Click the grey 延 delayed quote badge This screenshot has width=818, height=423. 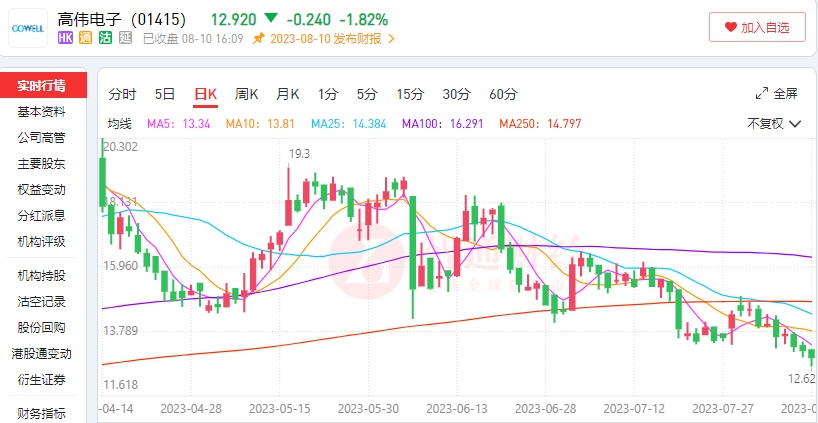pos(126,38)
